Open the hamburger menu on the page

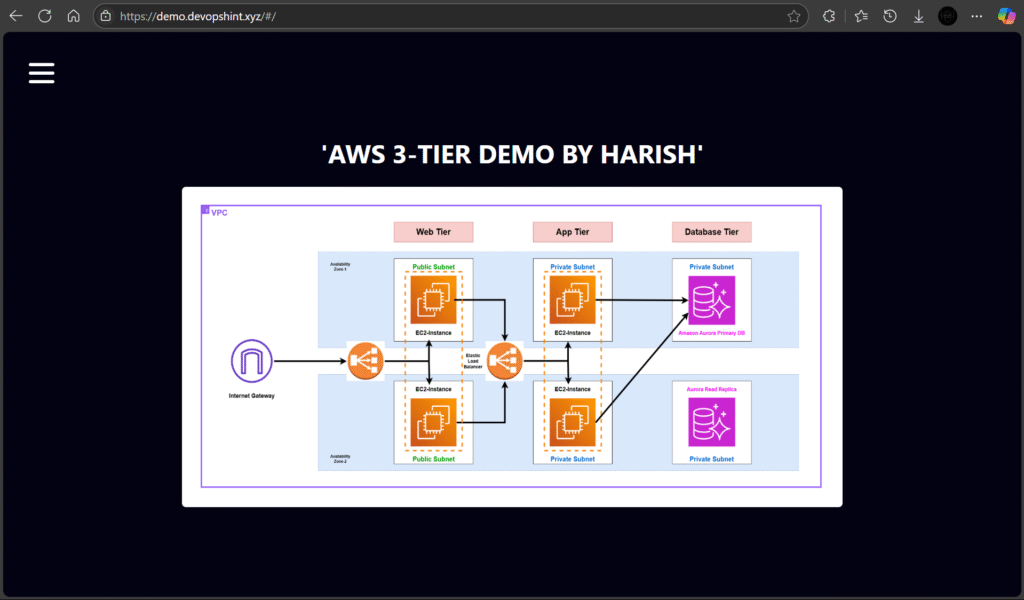[41, 72]
